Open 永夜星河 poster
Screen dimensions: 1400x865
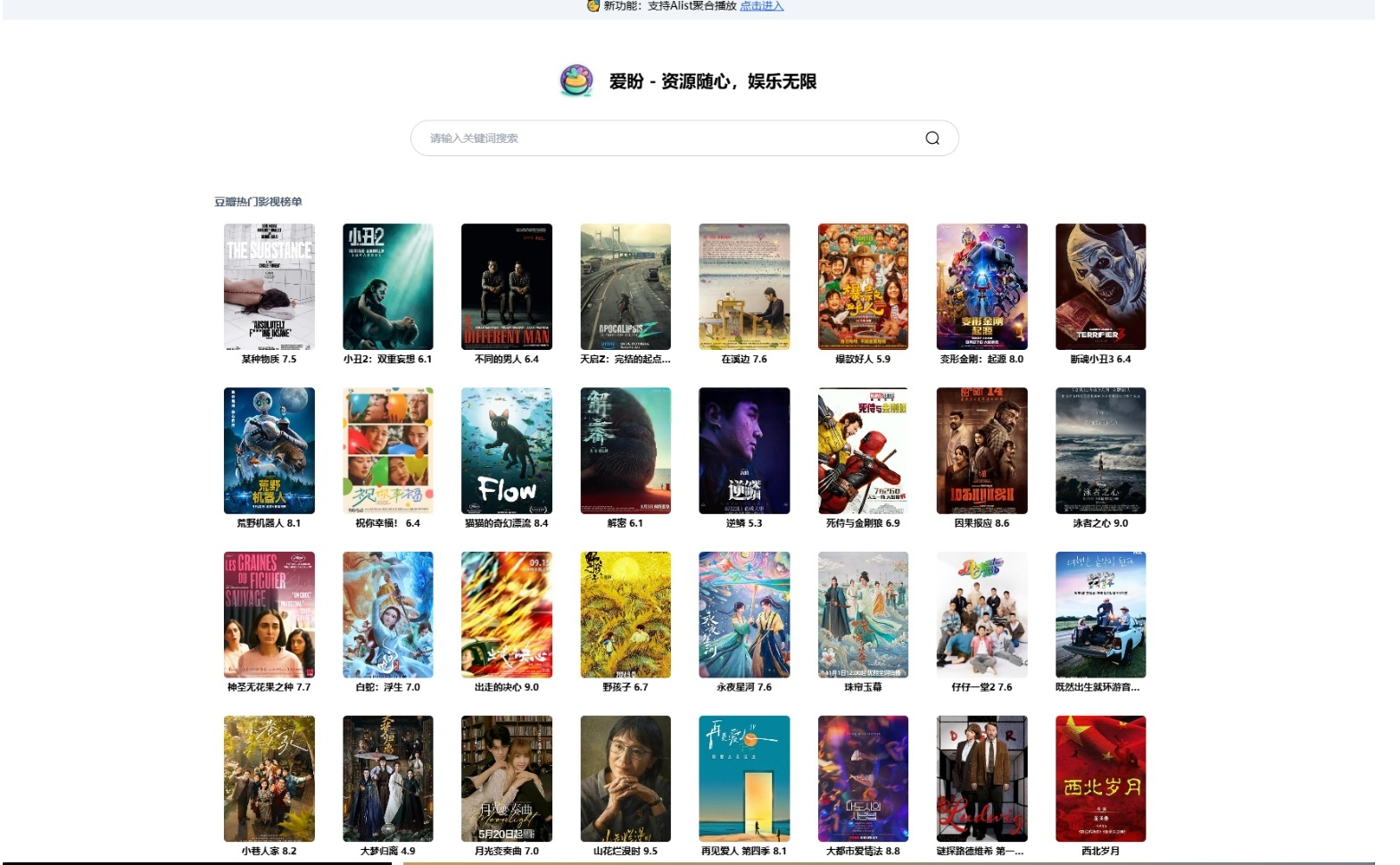pos(744,615)
